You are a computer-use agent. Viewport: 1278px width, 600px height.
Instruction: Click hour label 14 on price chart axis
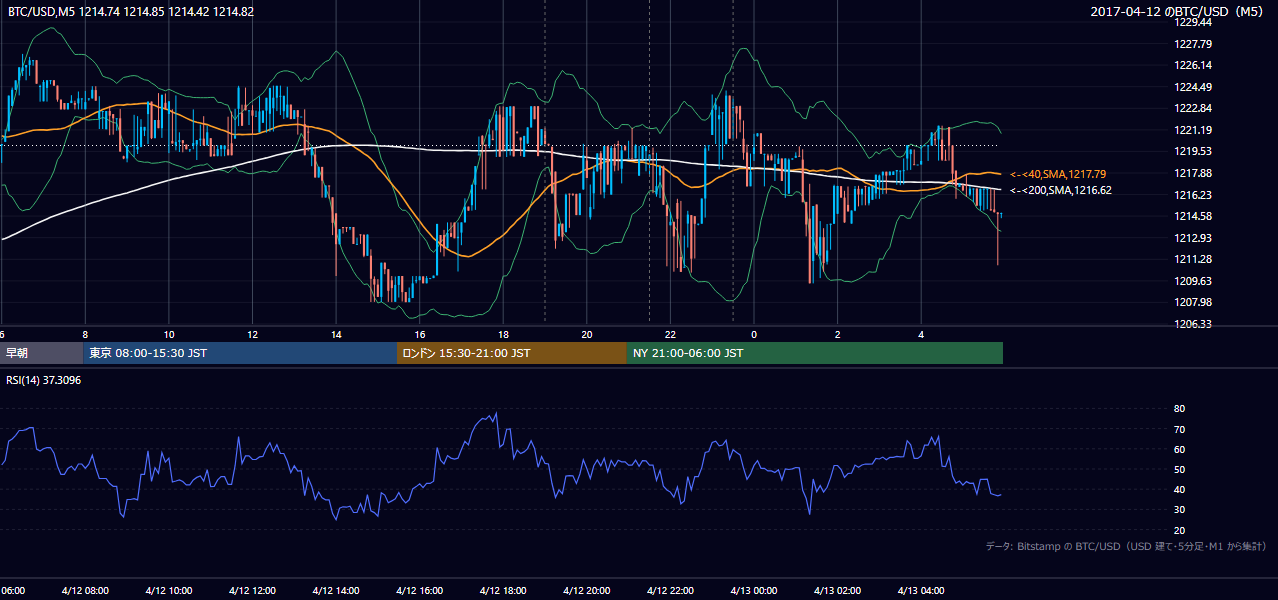point(336,334)
